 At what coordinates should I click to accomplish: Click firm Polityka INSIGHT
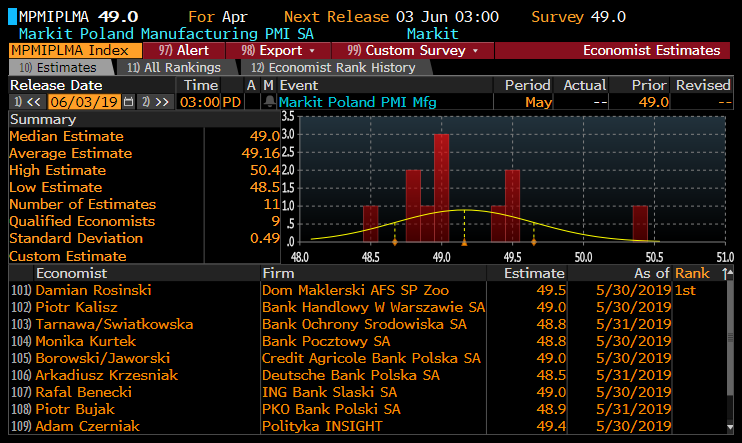pyautogui.click(x=322, y=426)
